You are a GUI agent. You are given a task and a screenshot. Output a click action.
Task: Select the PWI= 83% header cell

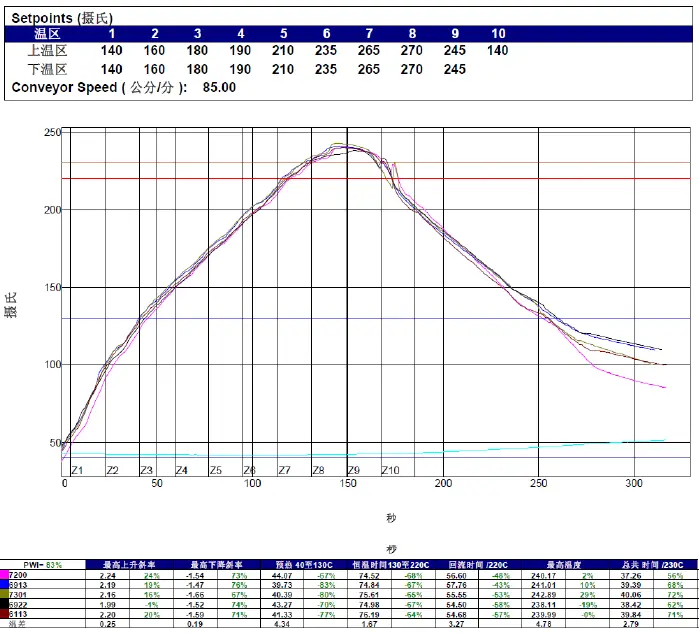(x=43, y=565)
